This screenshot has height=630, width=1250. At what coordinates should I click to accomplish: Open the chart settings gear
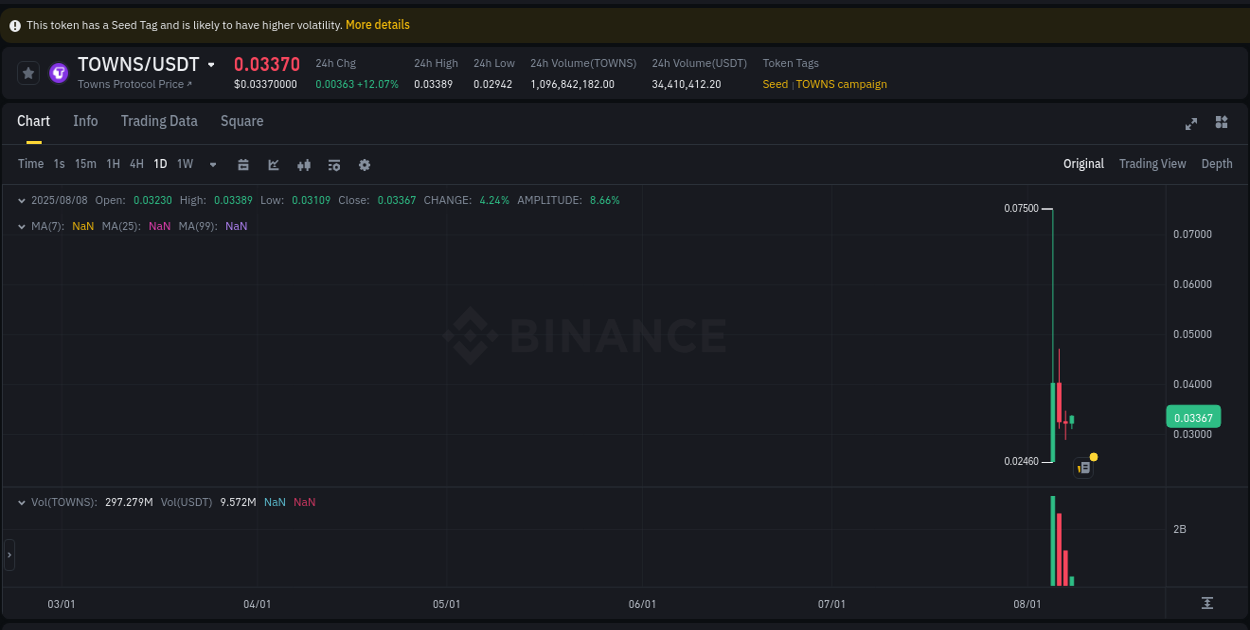(364, 164)
